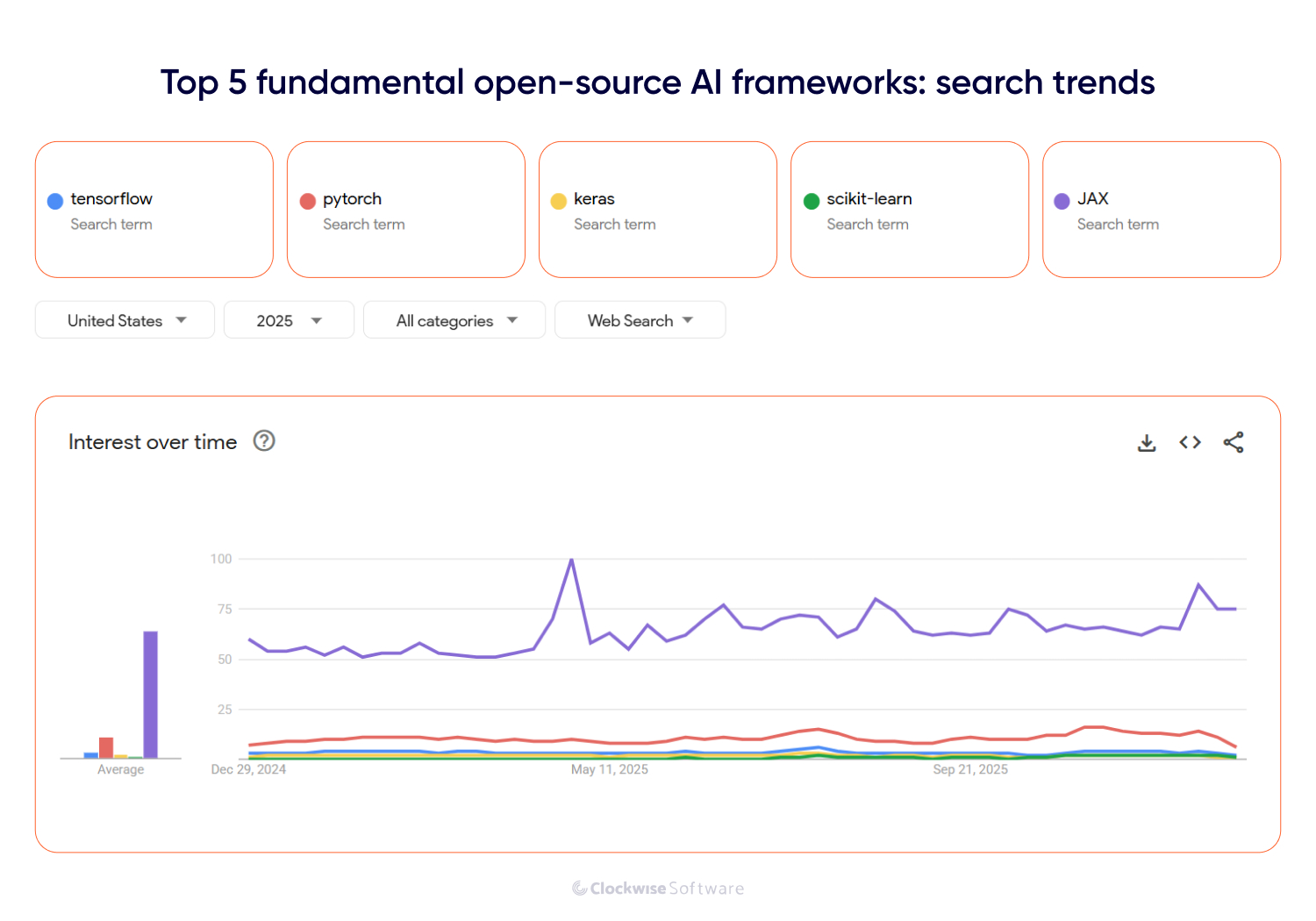Open the 2025 time range dropdown

289,319
